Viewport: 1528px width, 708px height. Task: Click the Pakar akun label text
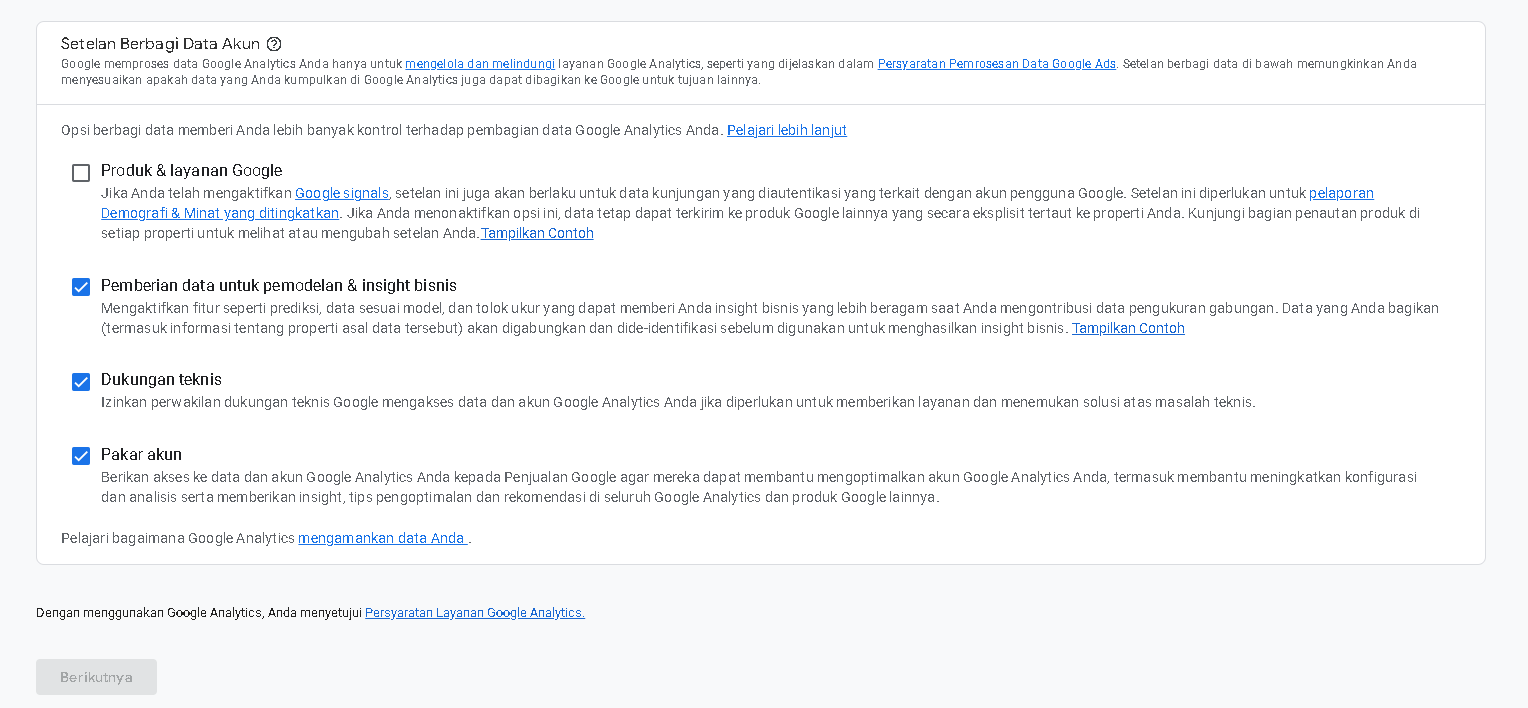click(141, 454)
